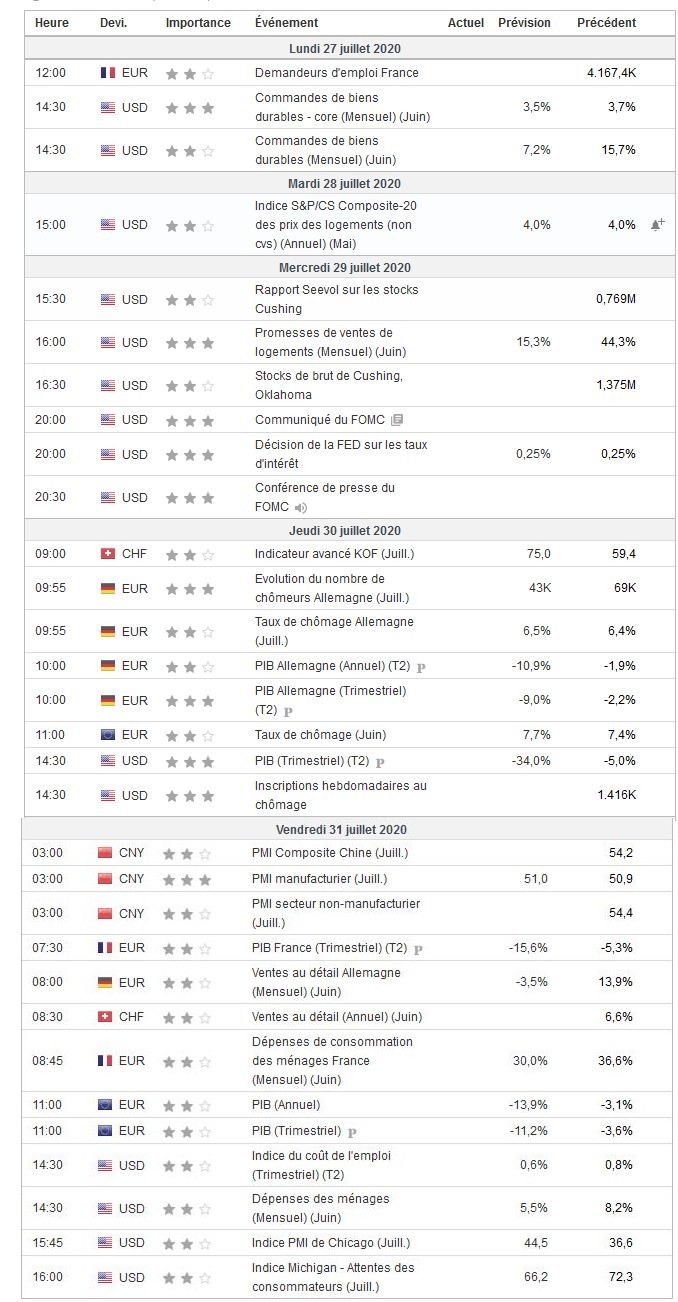Open the Indice Michigan consumer expectations event

[333, 1277]
